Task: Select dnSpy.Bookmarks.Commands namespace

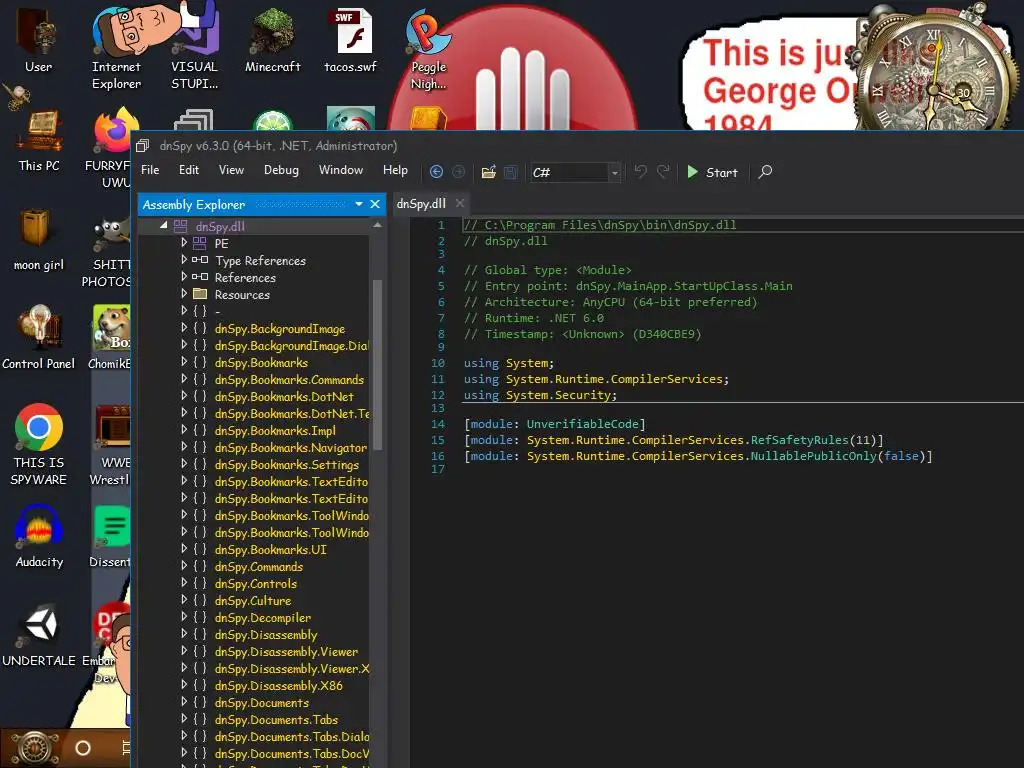Action: [x=289, y=379]
